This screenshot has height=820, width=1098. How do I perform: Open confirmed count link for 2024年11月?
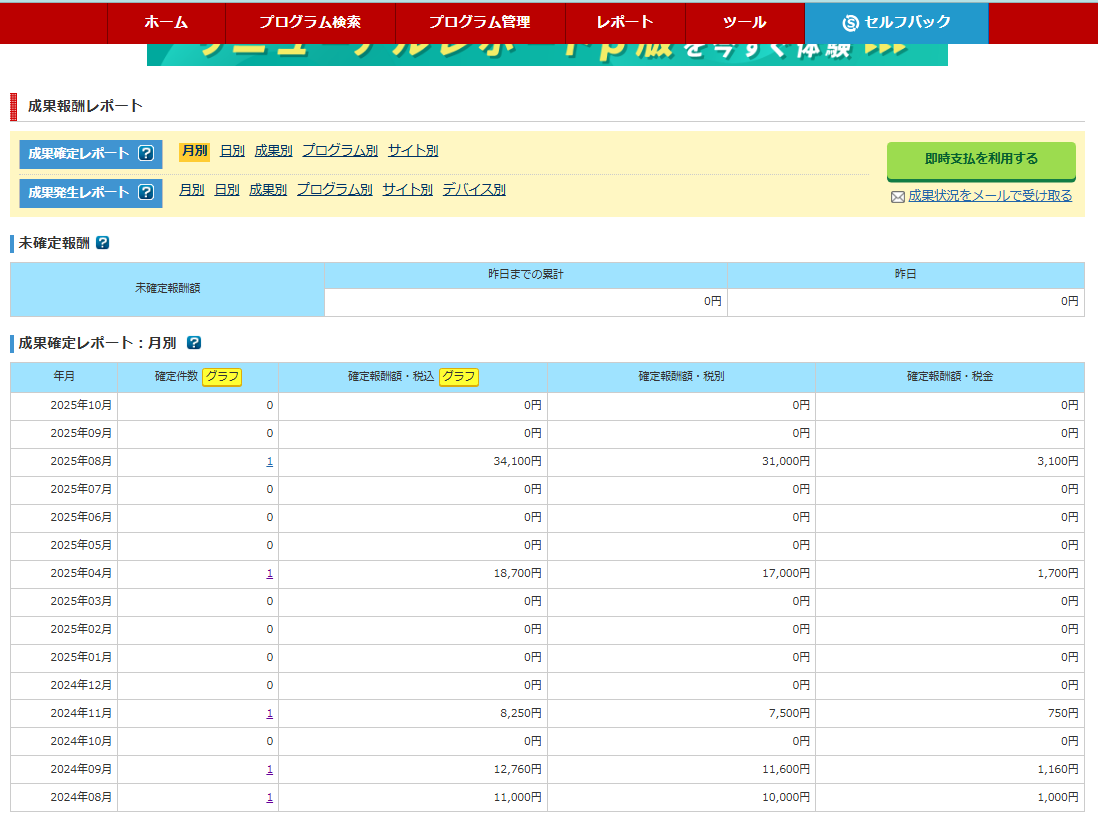(270, 714)
